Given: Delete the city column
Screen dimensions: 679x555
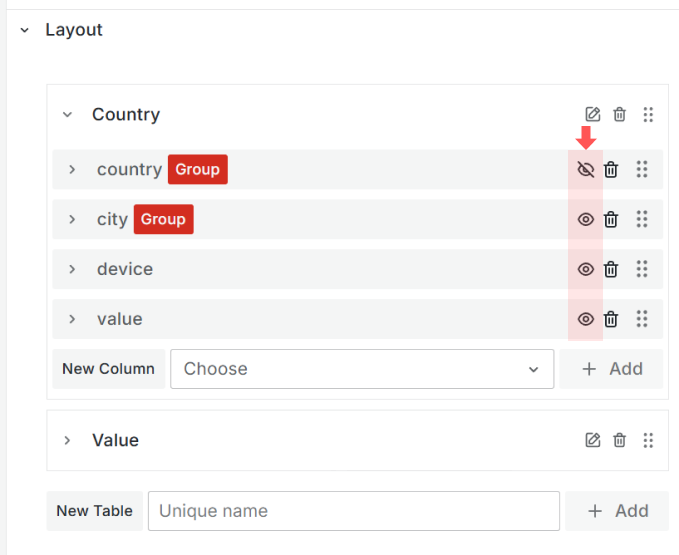Looking at the screenshot, I should [x=611, y=219].
